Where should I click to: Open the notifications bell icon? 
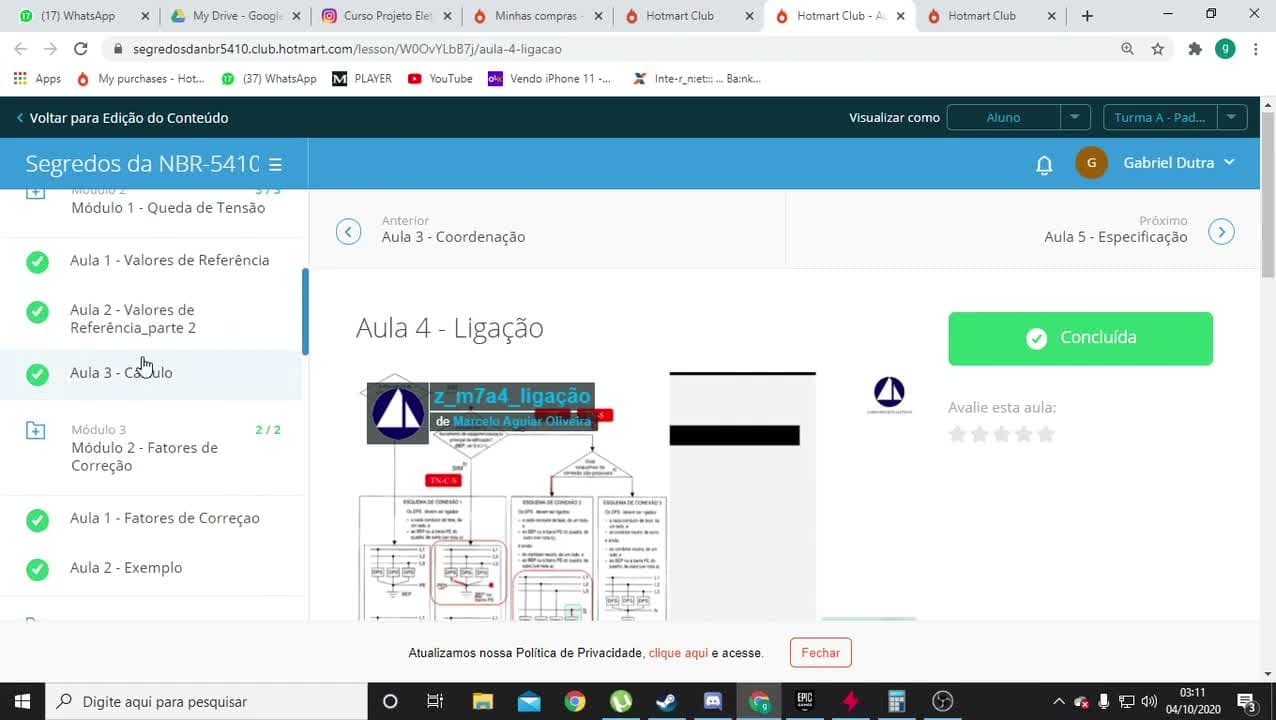[1044, 165]
